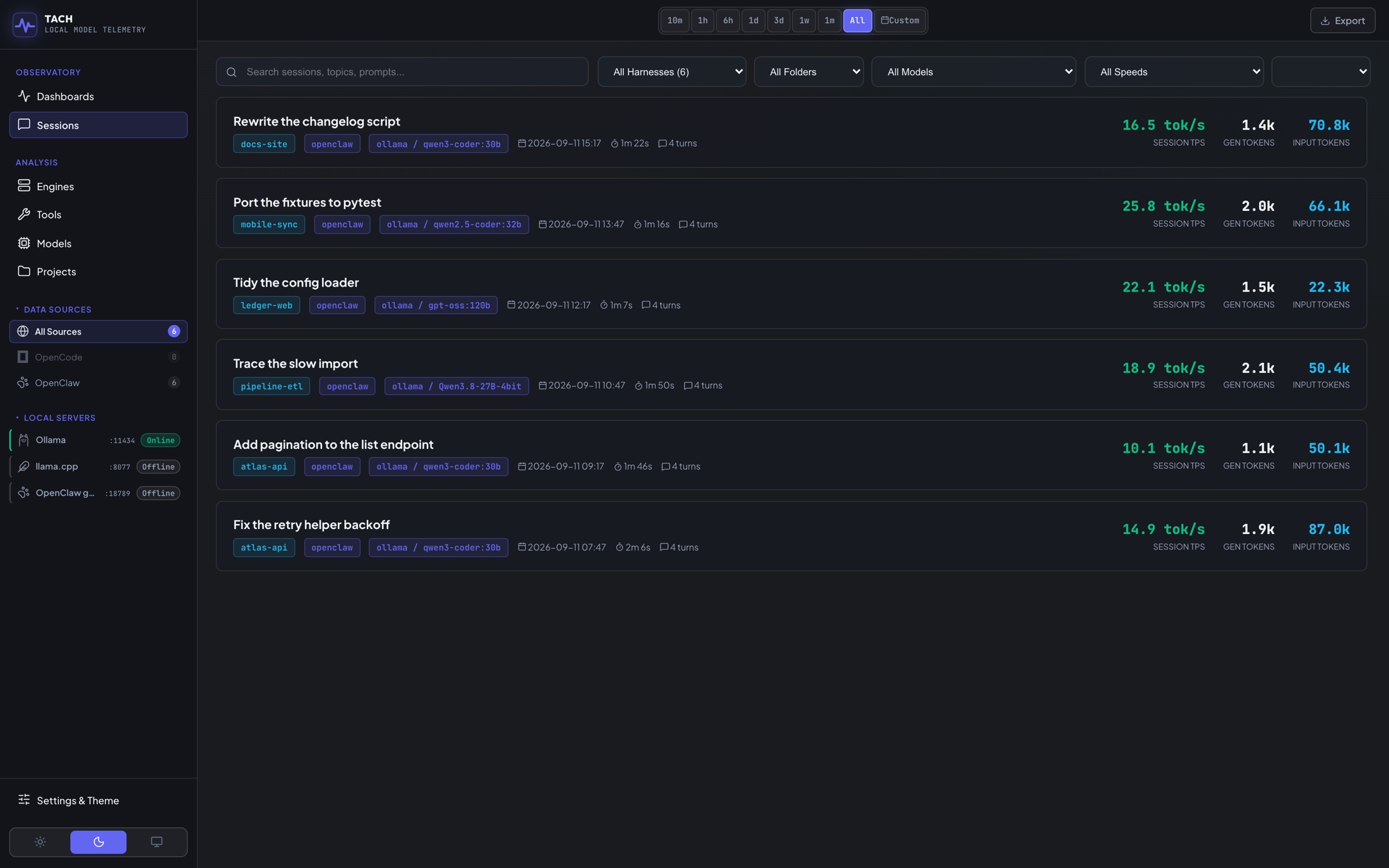1389x868 pixels.
Task: Open the All Folders dropdown
Action: [809, 72]
